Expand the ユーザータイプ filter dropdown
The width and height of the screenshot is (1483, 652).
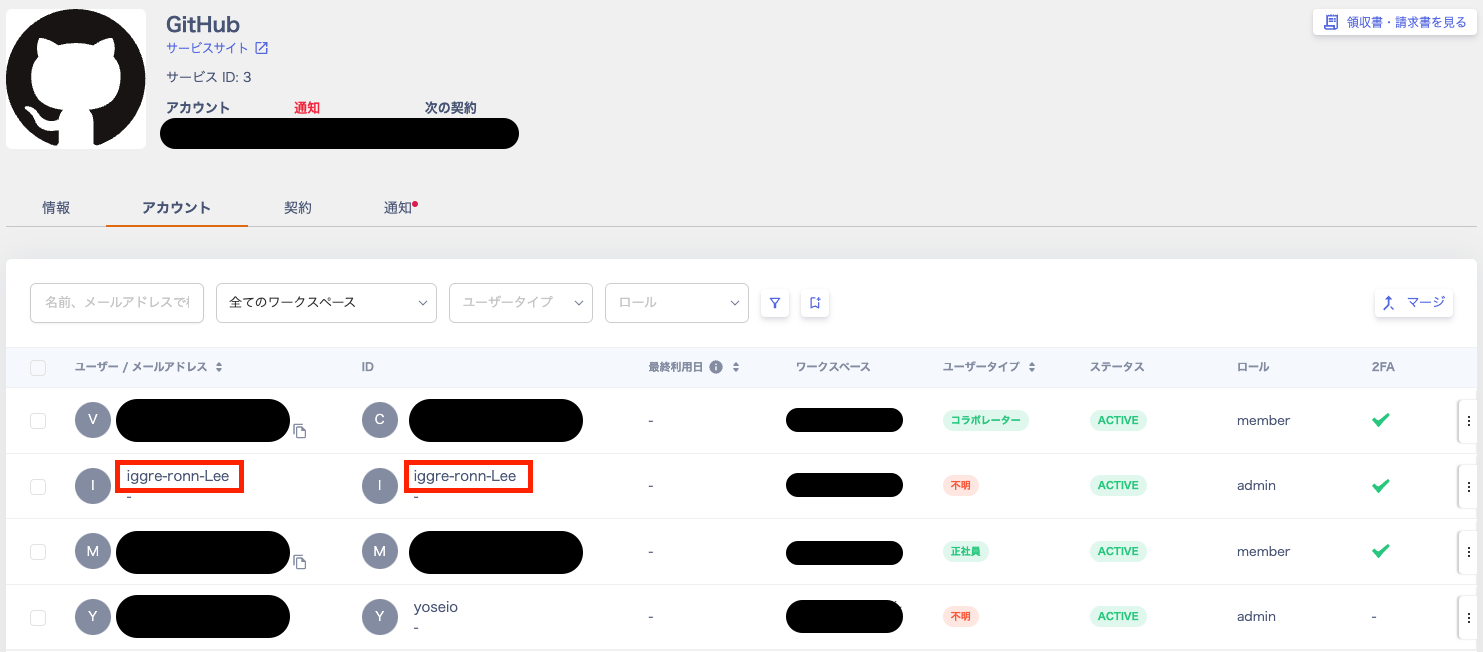tap(521, 303)
